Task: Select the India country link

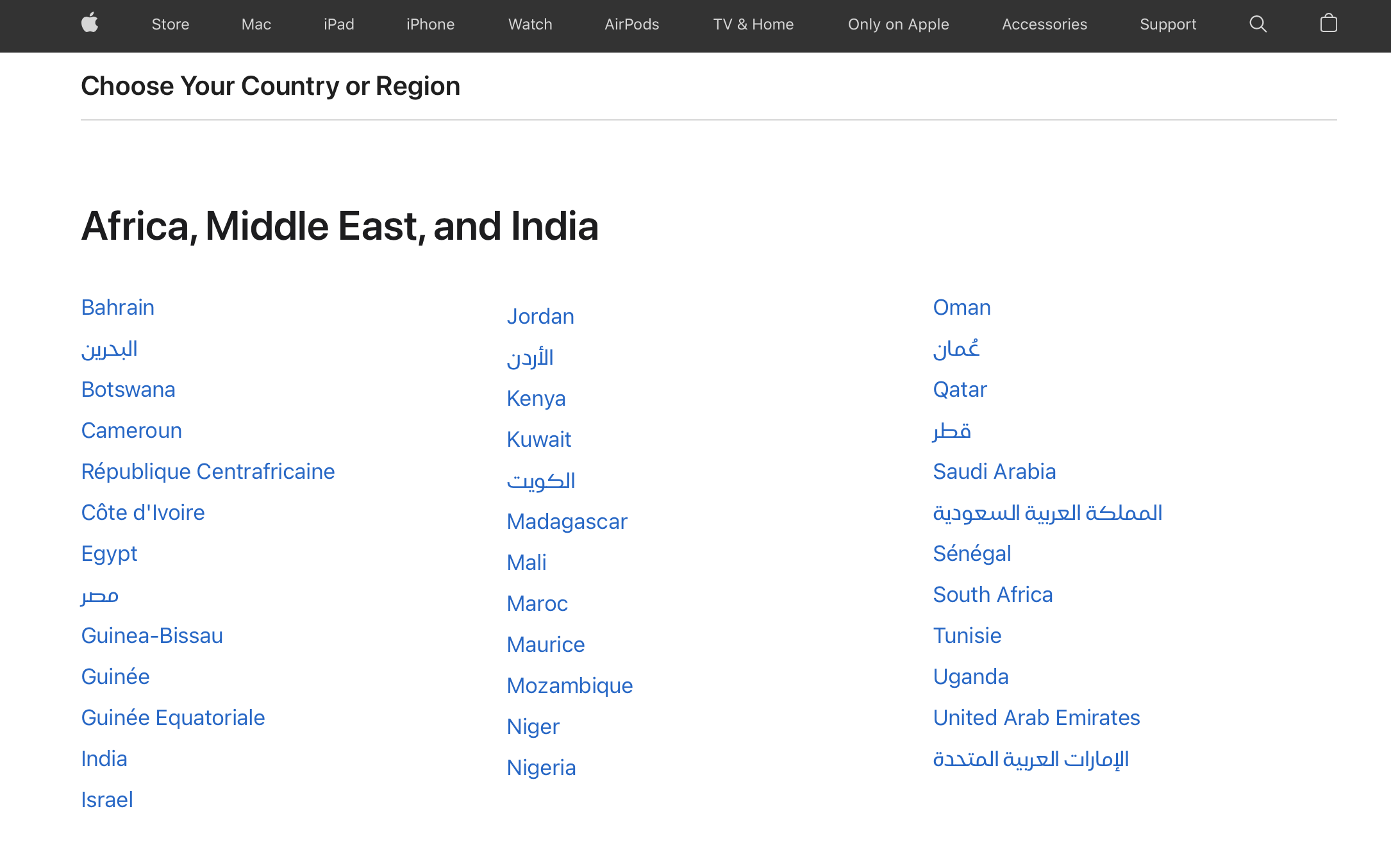Action: [x=104, y=758]
